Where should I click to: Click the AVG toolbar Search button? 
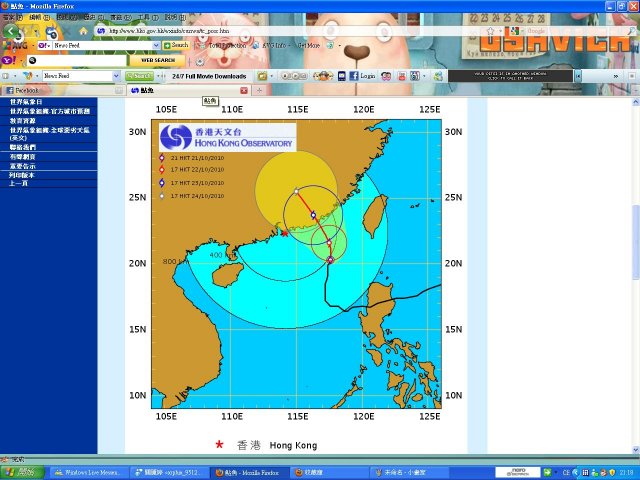point(176,45)
